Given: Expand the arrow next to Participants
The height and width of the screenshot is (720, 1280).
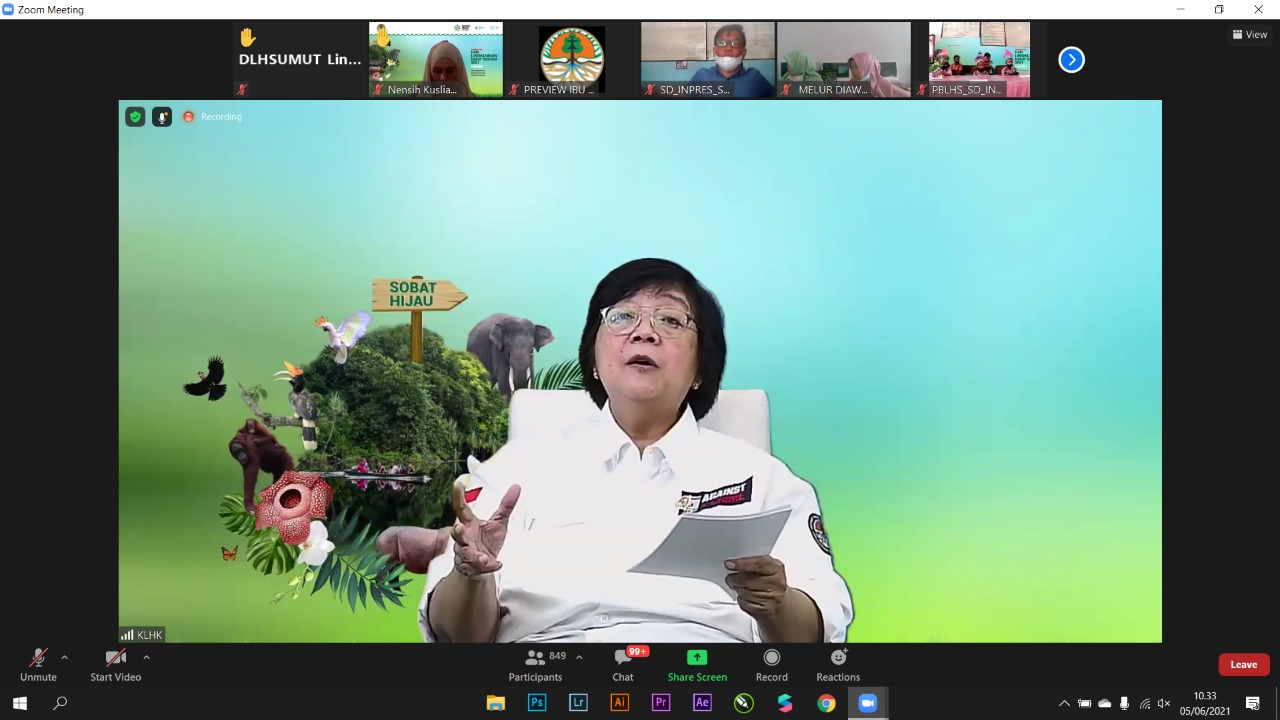Looking at the screenshot, I should (579, 658).
